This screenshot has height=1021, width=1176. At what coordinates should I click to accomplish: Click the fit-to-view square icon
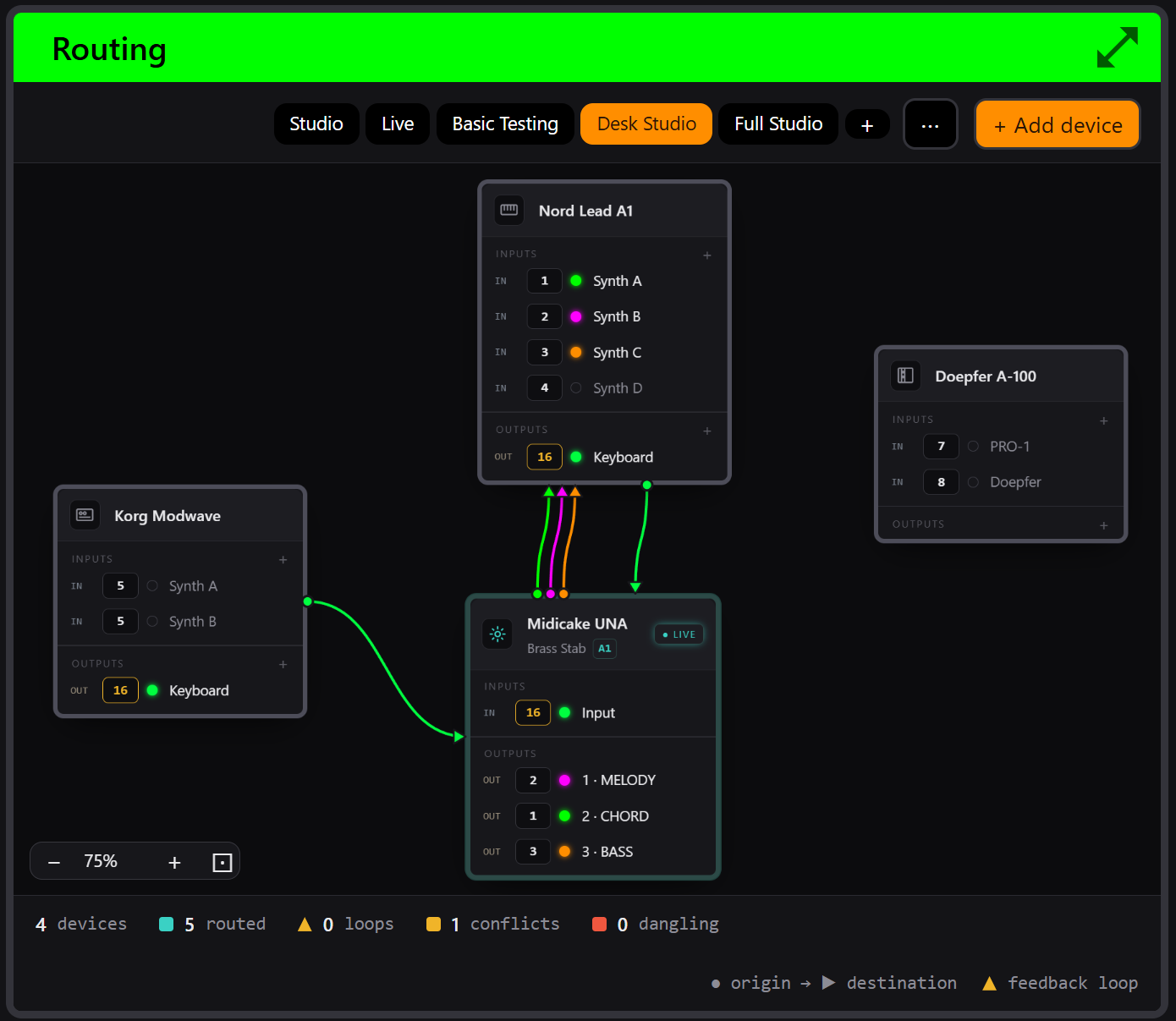pos(222,862)
